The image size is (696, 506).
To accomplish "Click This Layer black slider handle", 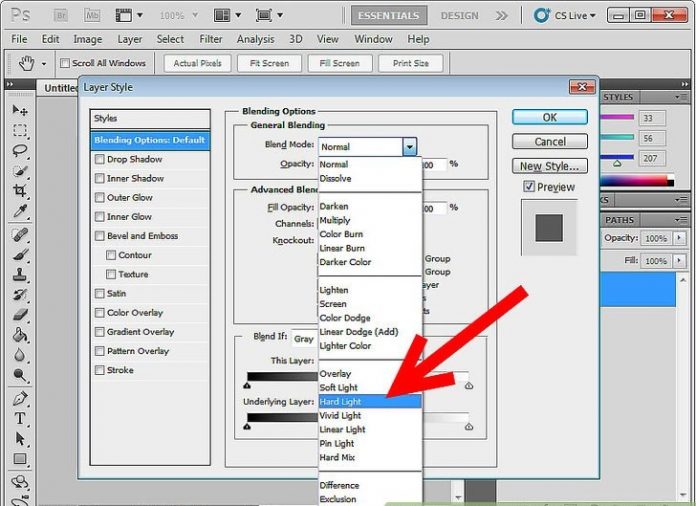I will click(x=247, y=384).
